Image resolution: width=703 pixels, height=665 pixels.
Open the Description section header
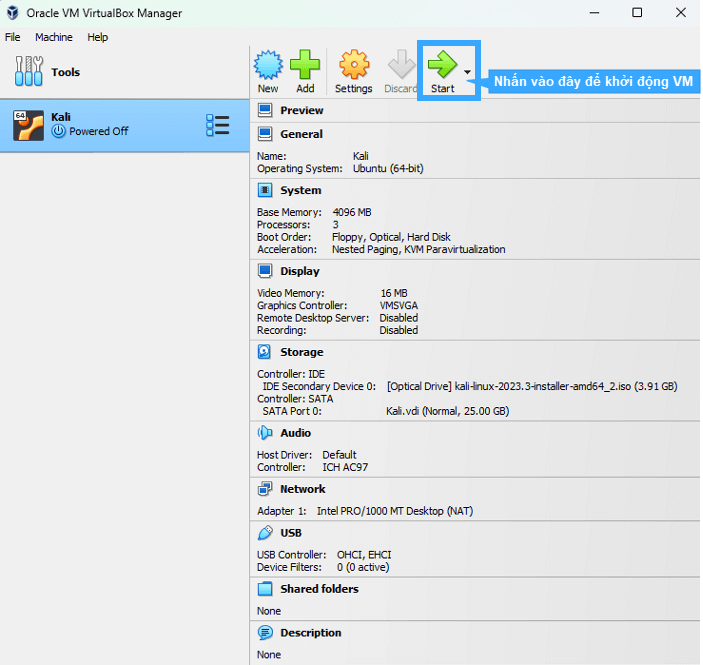(311, 633)
